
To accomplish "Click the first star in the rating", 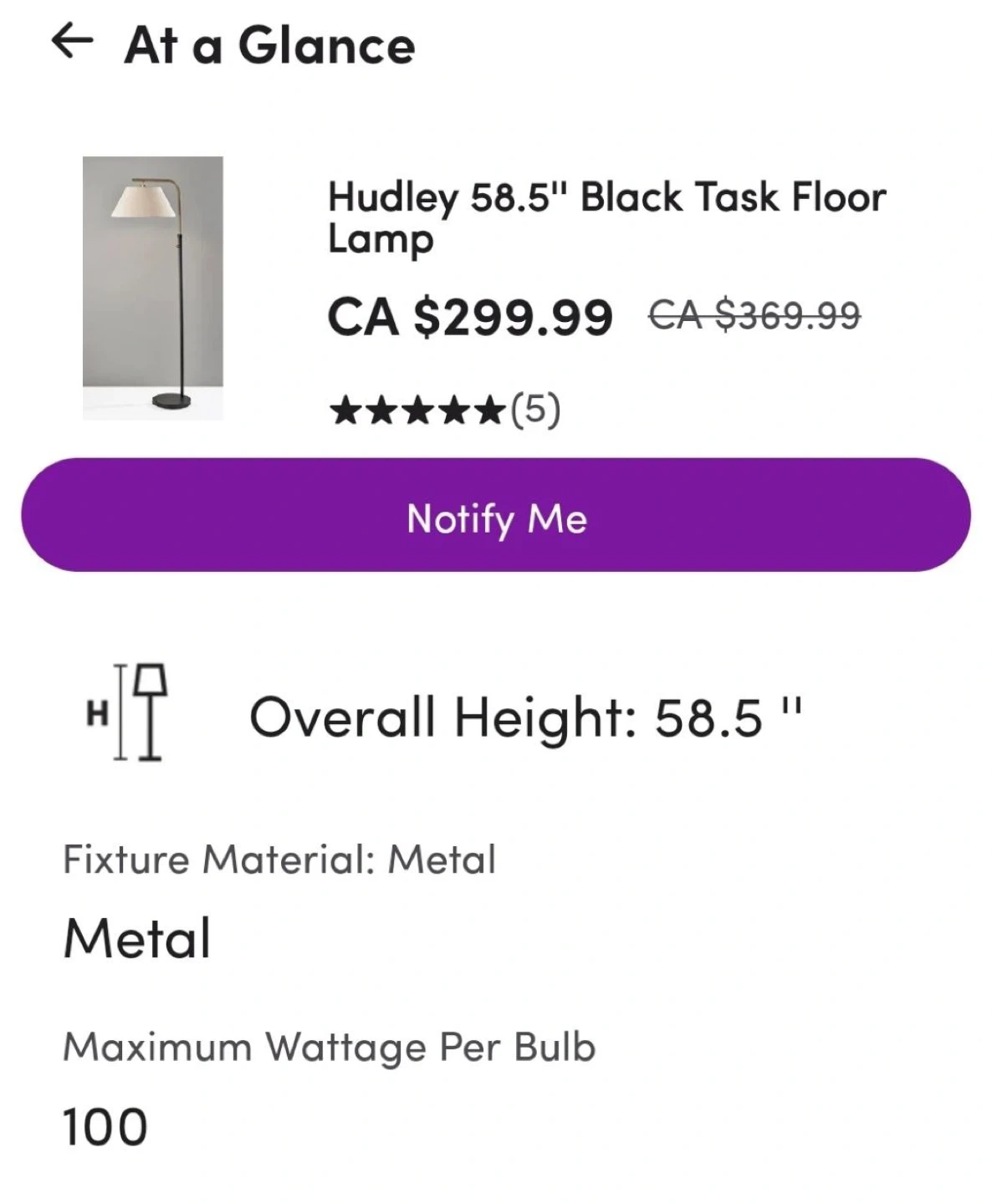I will [344, 411].
